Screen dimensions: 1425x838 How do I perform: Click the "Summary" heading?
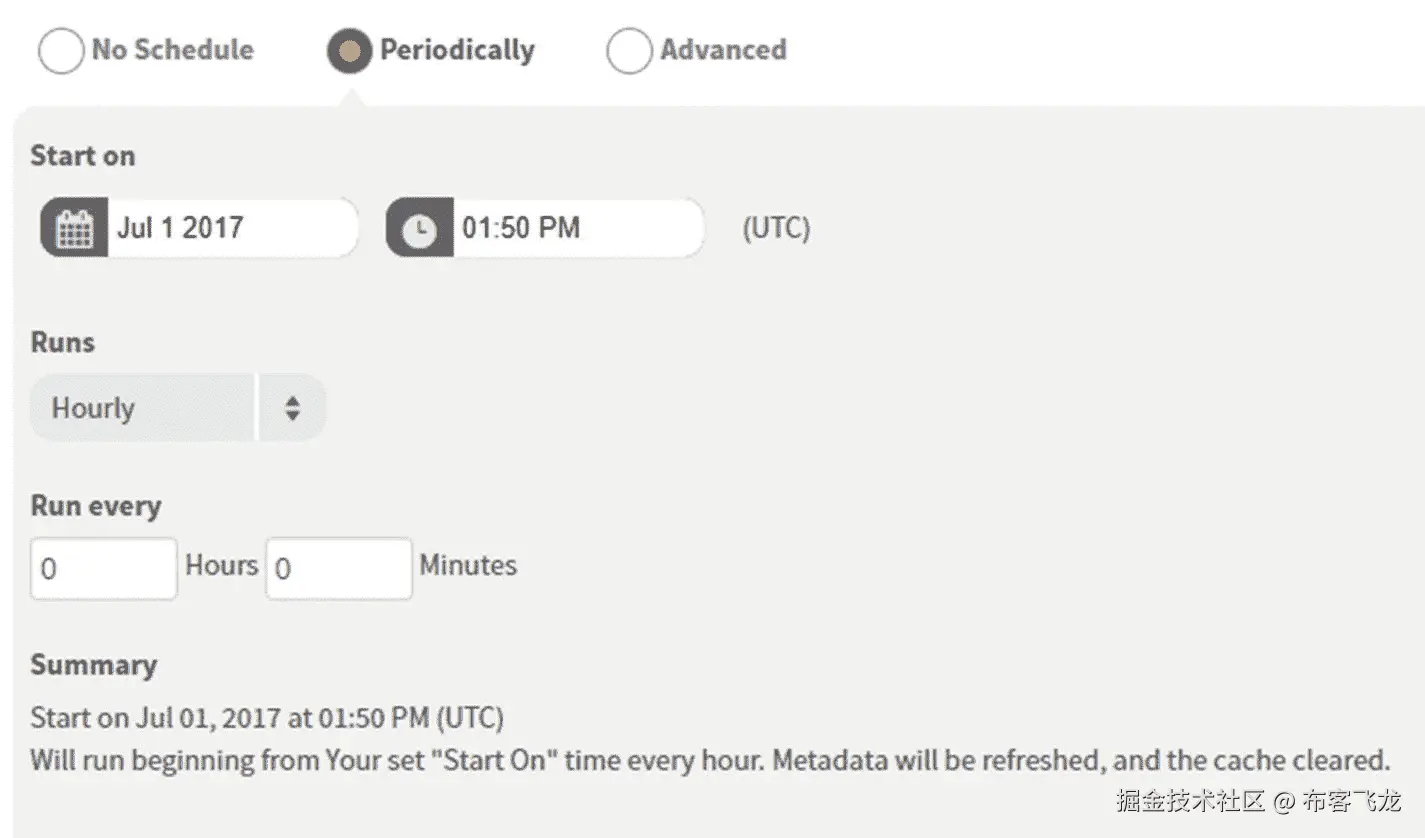pyautogui.click(x=94, y=666)
